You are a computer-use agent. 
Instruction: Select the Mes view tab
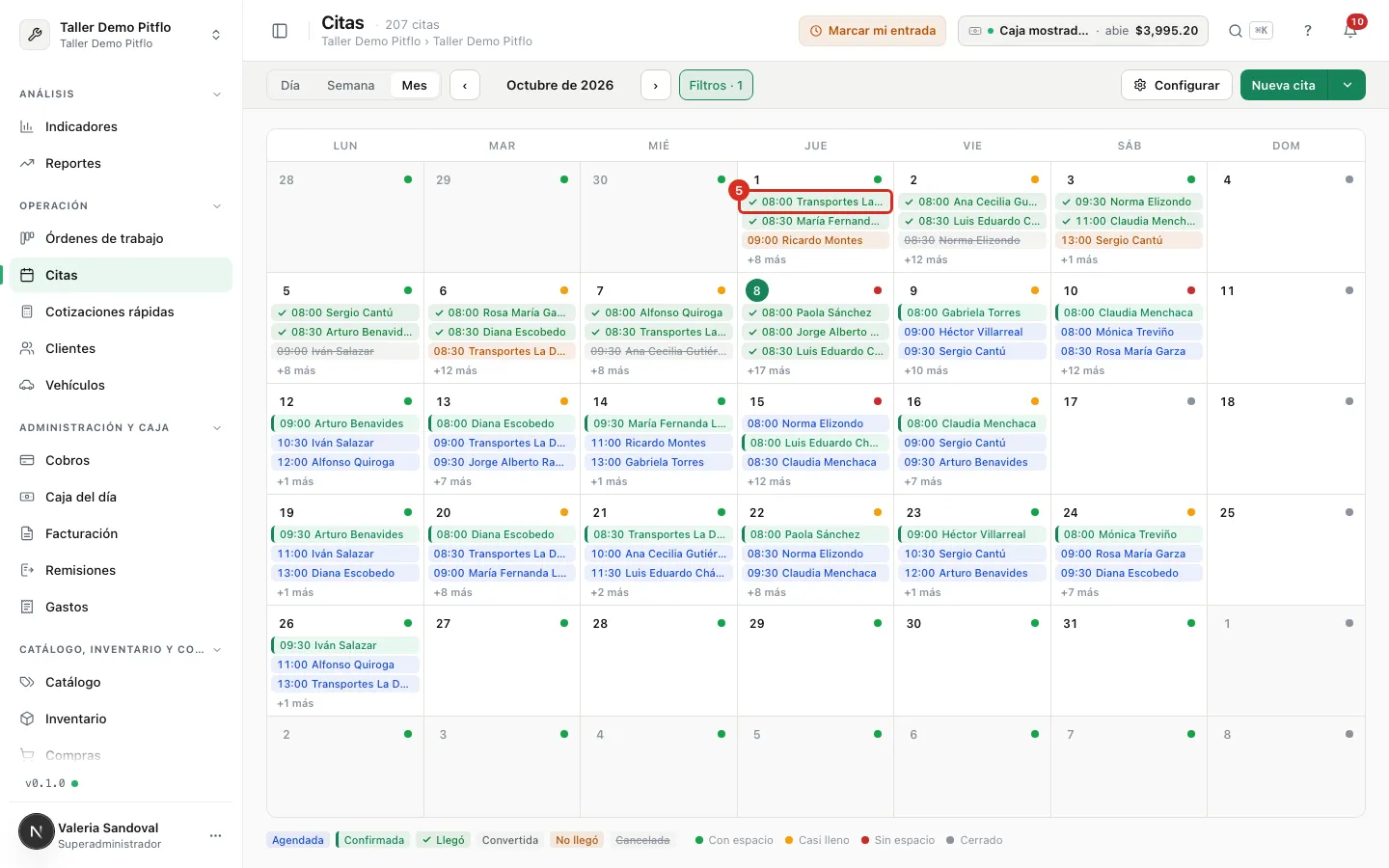point(415,85)
